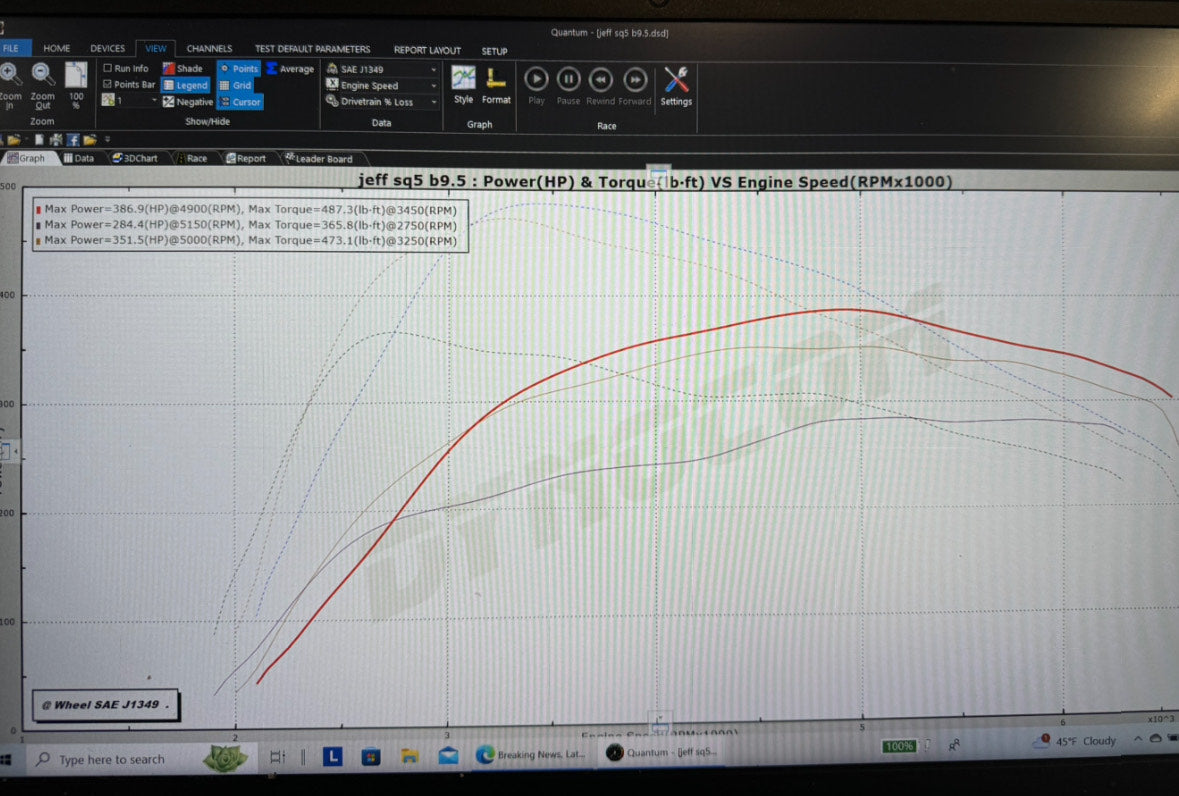Open the CHANNELS ribbon tab
Image resolution: width=1179 pixels, height=796 pixels.
209,48
